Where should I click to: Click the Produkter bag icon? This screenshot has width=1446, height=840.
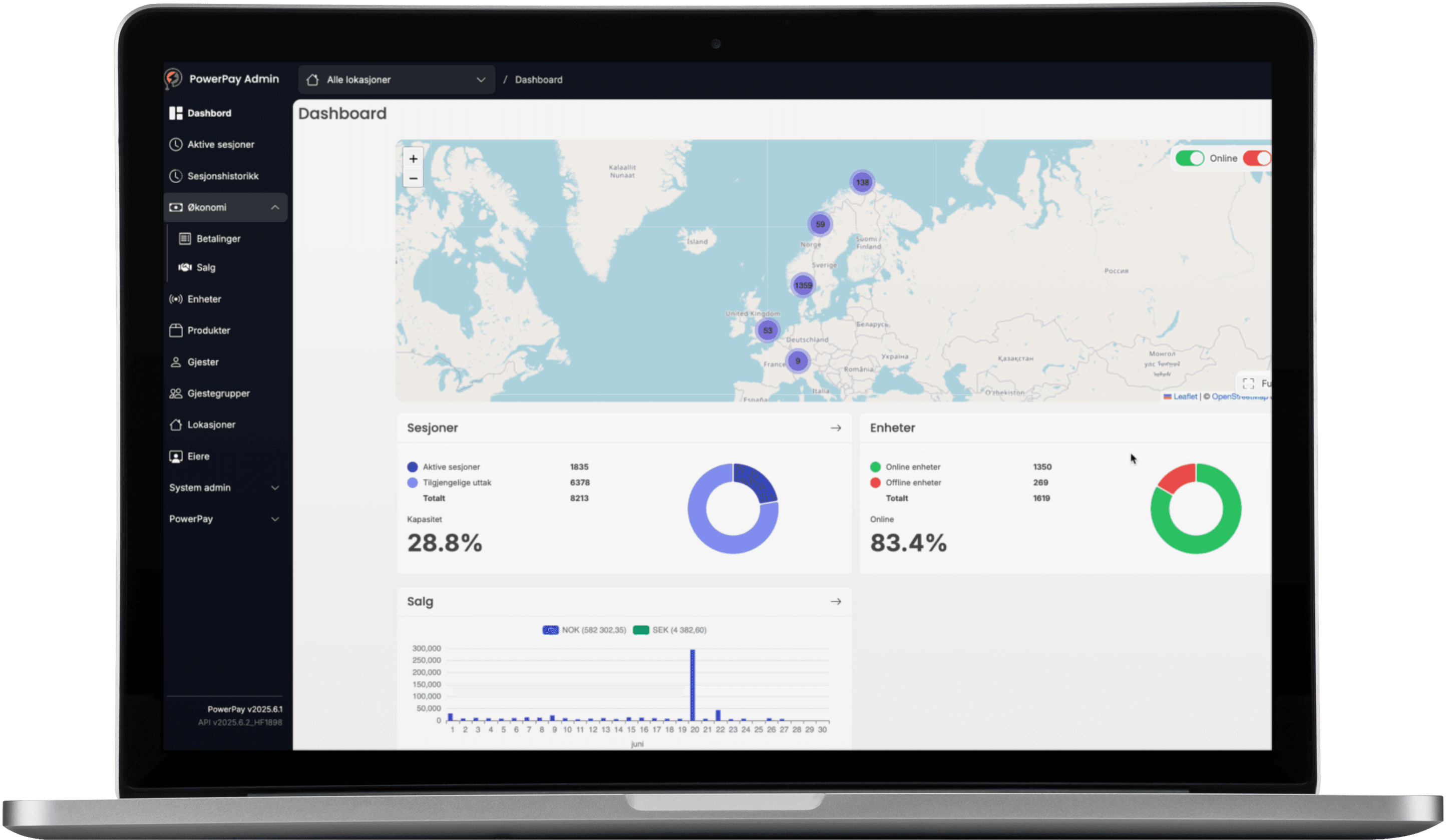tap(176, 330)
